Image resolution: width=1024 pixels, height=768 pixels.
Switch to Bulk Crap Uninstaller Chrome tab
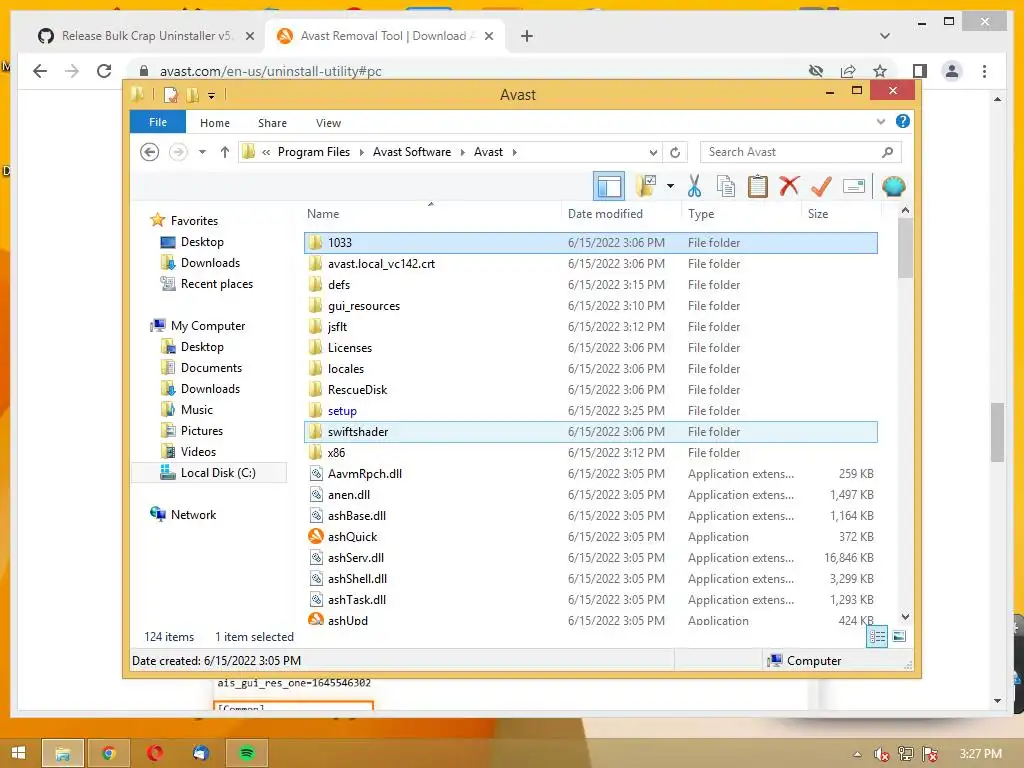point(147,36)
